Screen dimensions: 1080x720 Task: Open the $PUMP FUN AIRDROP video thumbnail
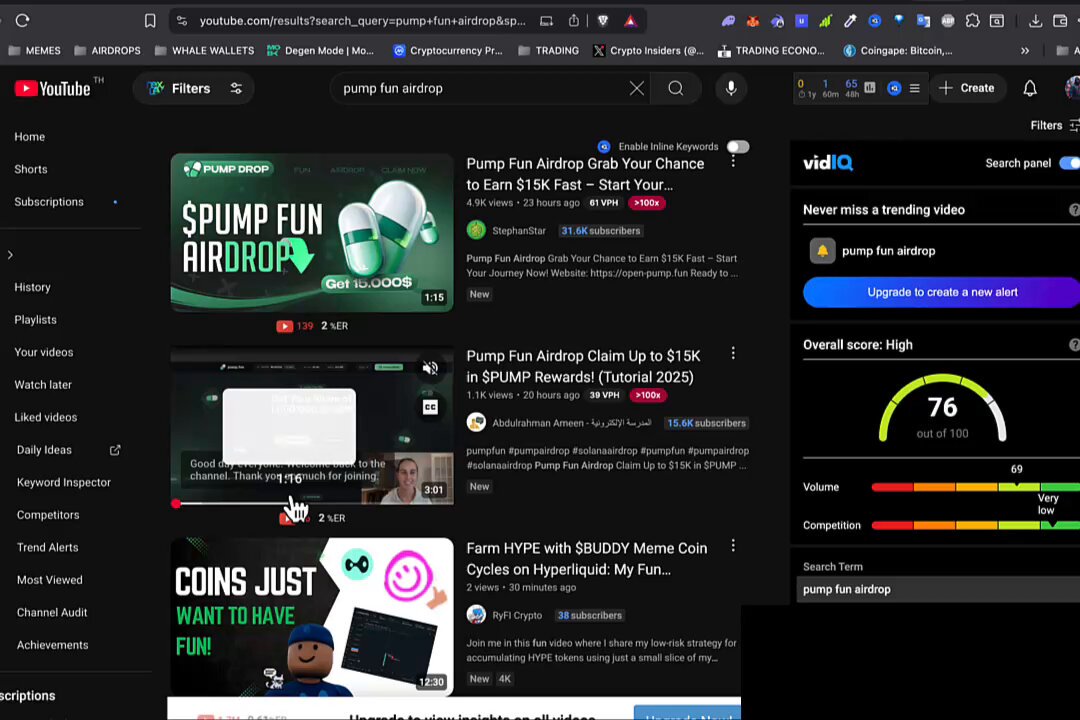tap(312, 232)
